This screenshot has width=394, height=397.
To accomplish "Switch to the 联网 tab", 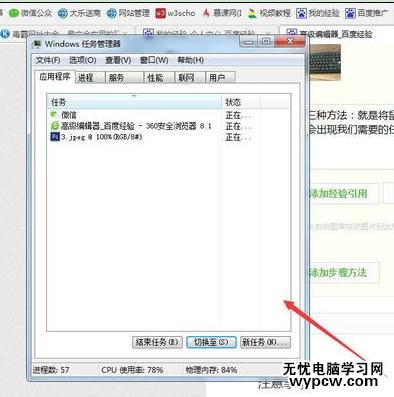I will [x=190, y=78].
